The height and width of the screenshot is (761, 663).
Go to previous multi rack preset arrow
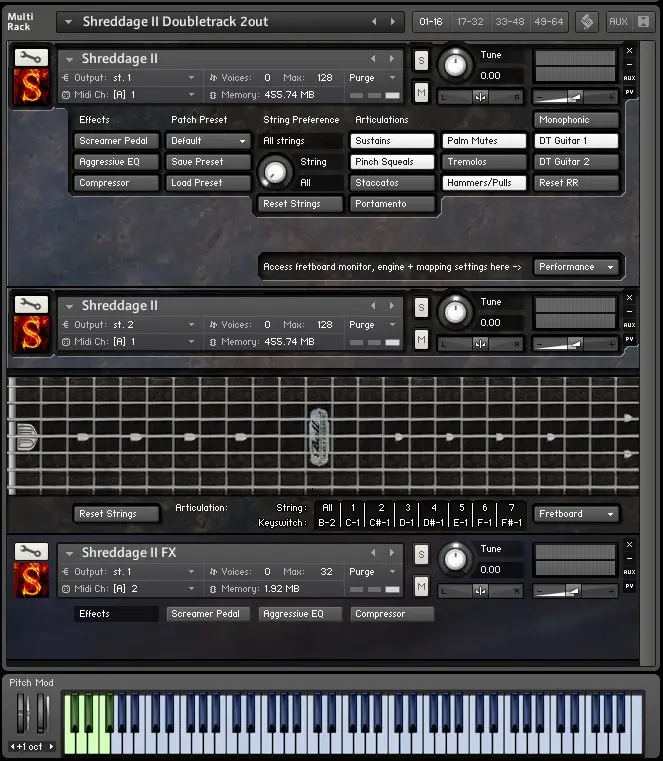click(x=374, y=21)
